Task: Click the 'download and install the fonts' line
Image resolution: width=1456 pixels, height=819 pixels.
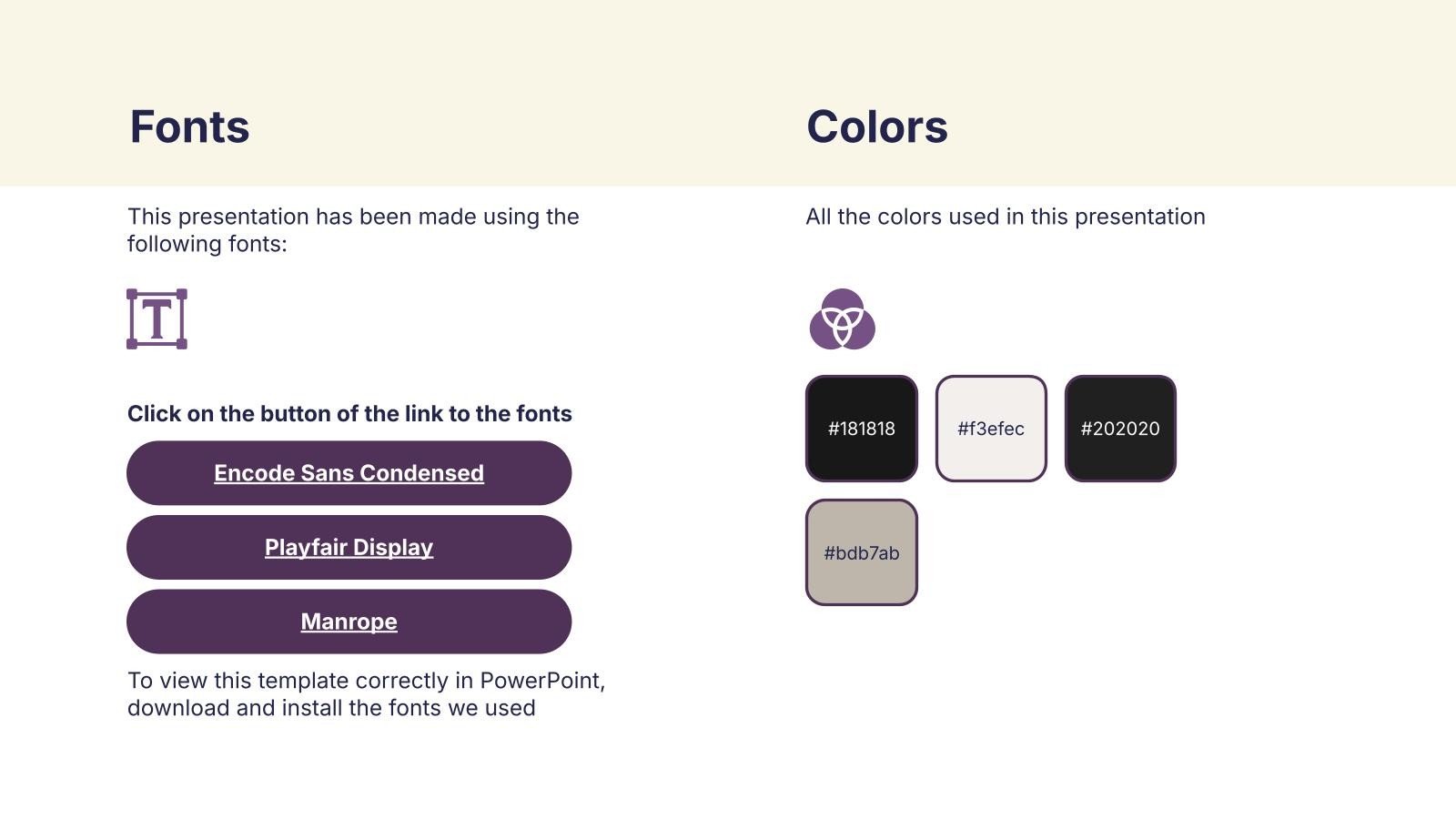Action: pos(331,708)
